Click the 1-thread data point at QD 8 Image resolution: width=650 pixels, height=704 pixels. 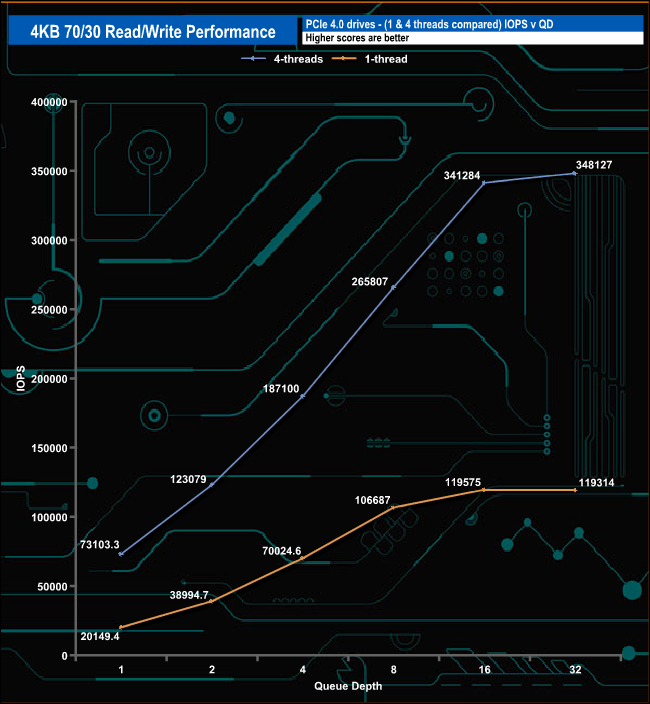[x=393, y=507]
